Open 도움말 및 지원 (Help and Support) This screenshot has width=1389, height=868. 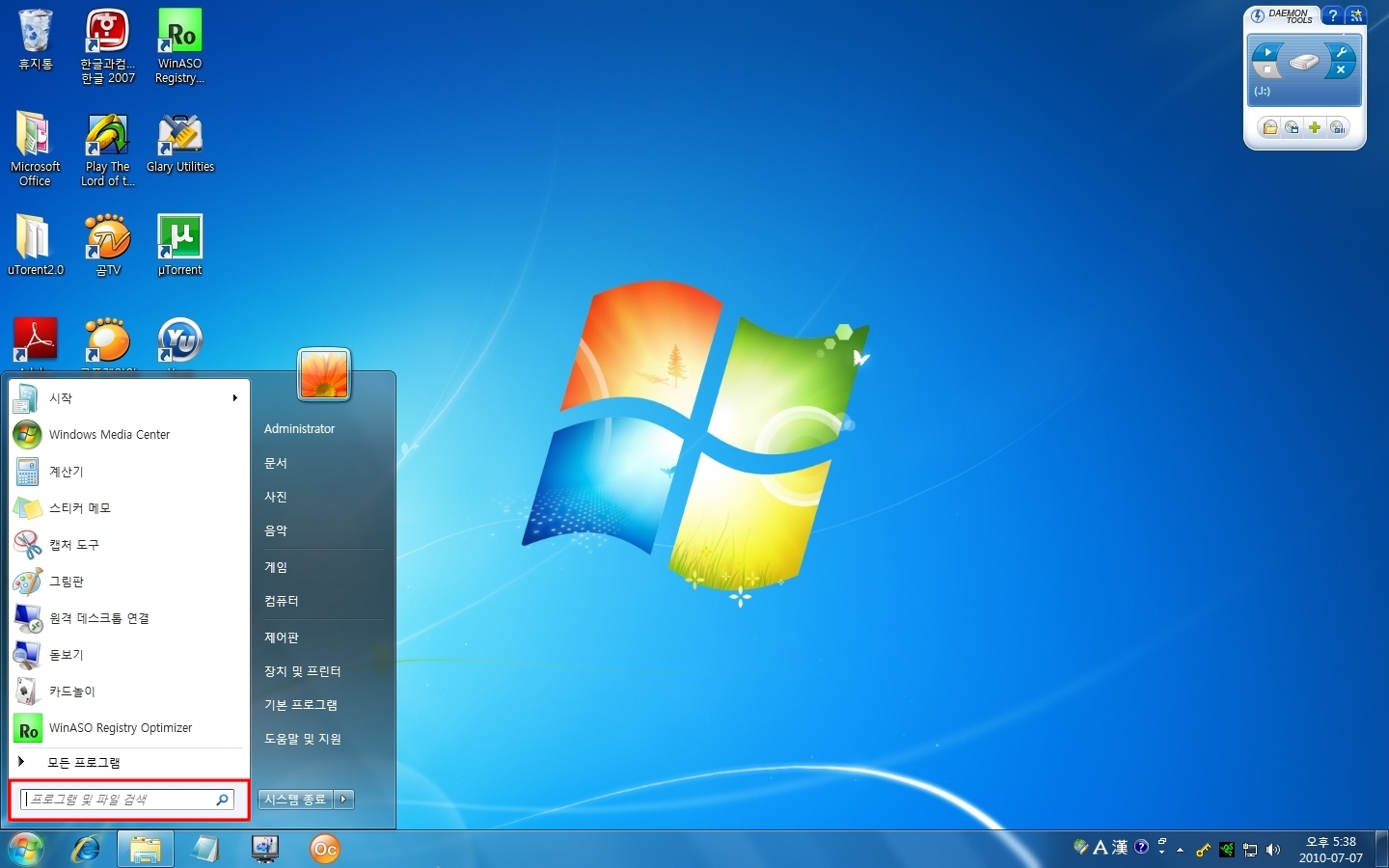[323, 739]
